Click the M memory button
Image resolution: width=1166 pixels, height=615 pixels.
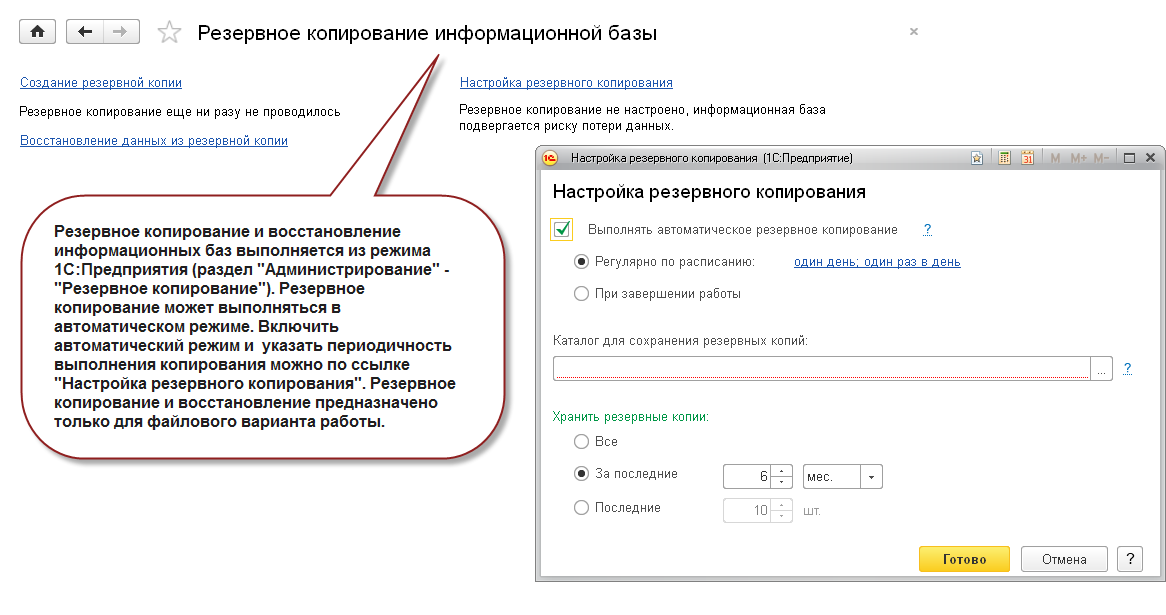1055,158
